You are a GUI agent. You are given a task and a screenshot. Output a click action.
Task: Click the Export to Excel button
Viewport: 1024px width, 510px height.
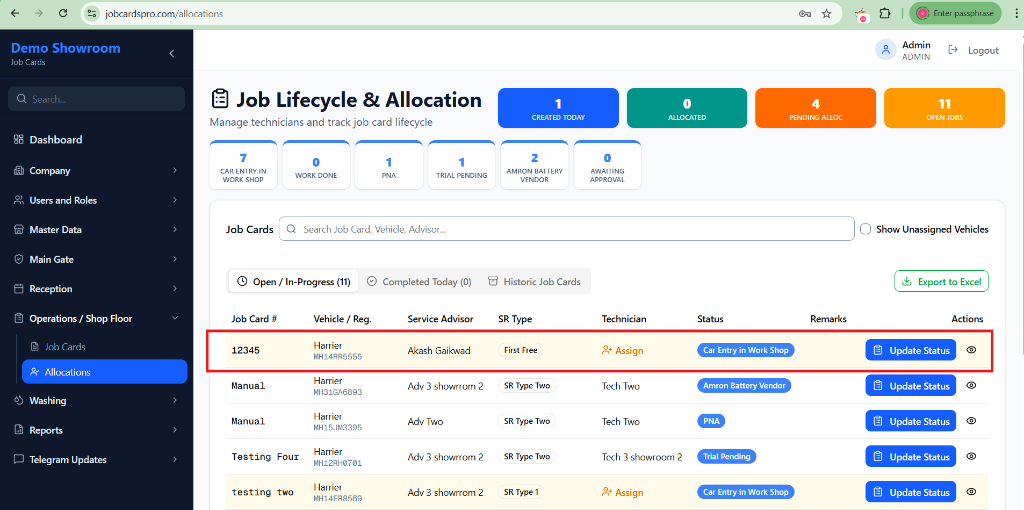pyautogui.click(x=941, y=282)
